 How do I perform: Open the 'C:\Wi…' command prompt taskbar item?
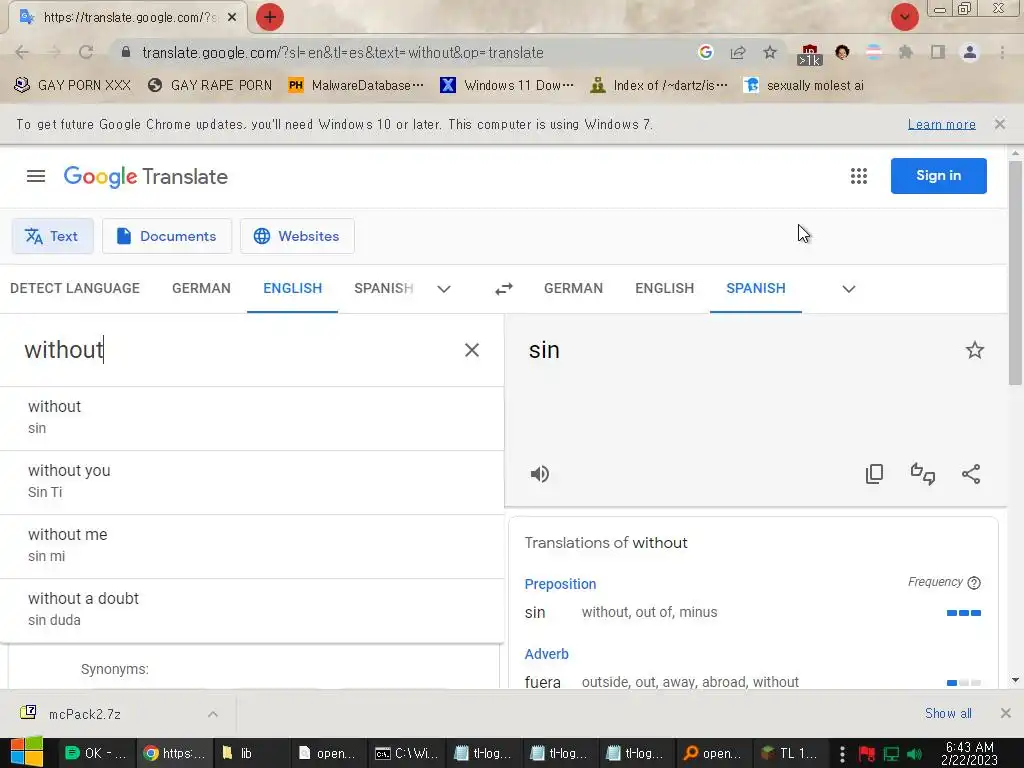406,753
